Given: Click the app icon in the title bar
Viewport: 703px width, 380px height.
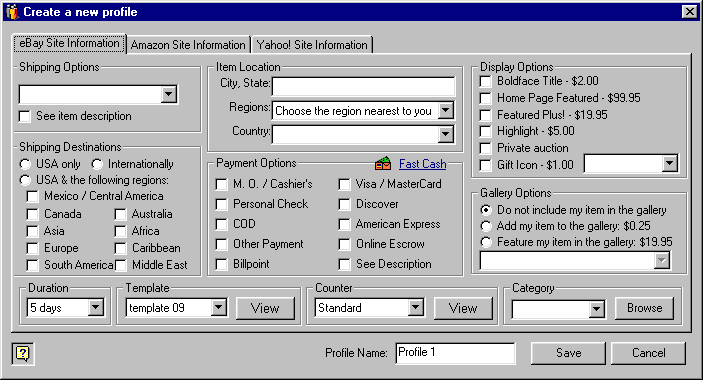Looking at the screenshot, I should 12,12.
